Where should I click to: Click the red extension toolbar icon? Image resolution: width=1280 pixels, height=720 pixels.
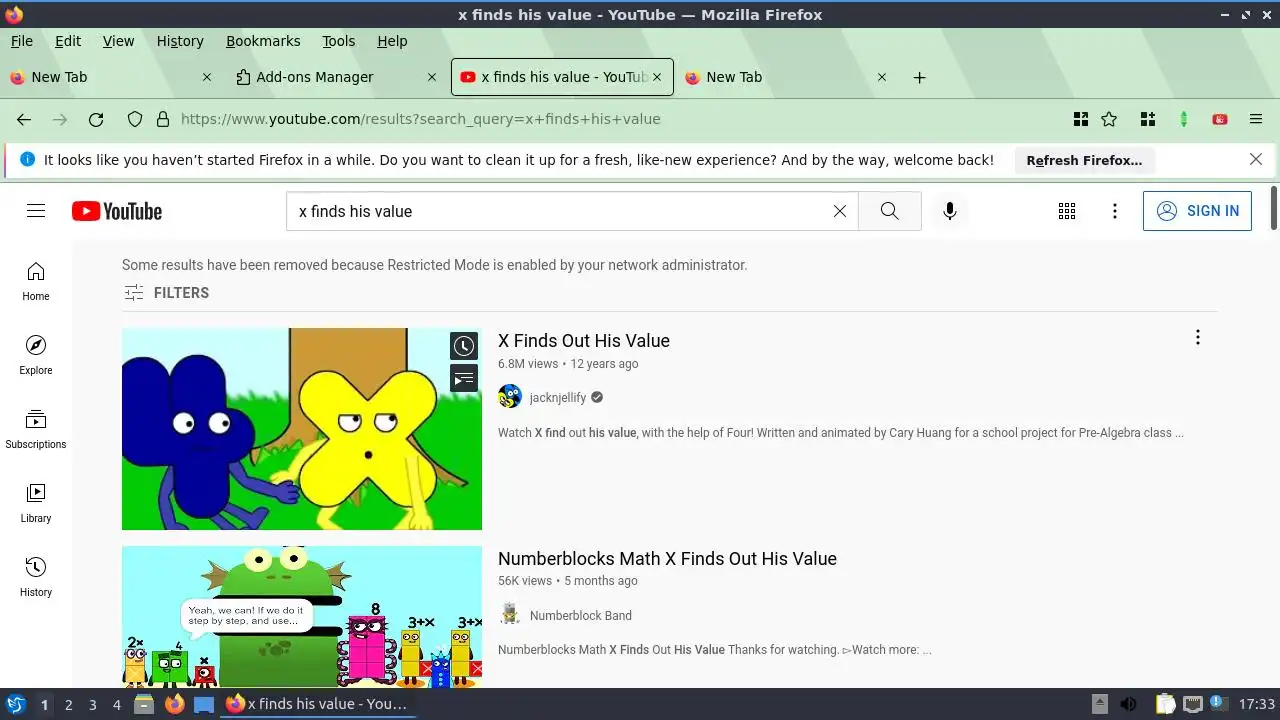[x=1220, y=119]
